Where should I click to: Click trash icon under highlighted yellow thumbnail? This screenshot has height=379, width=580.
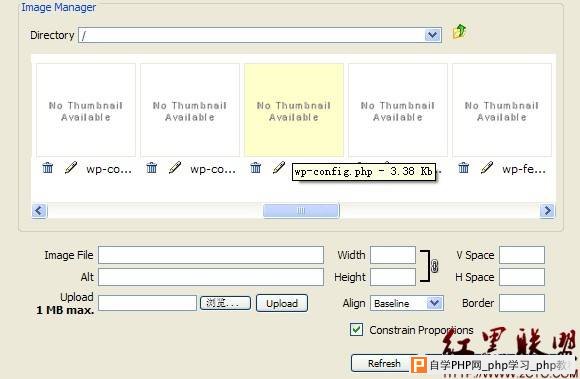pyautogui.click(x=255, y=168)
